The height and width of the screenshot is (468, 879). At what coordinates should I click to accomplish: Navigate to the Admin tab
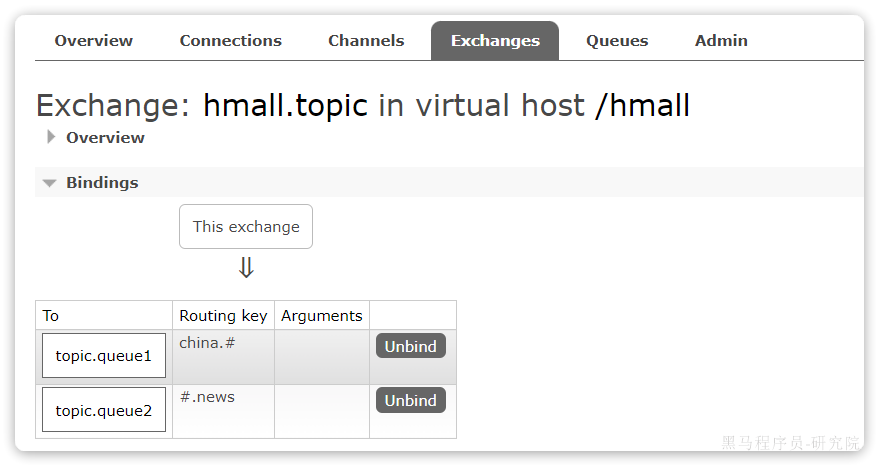click(721, 41)
